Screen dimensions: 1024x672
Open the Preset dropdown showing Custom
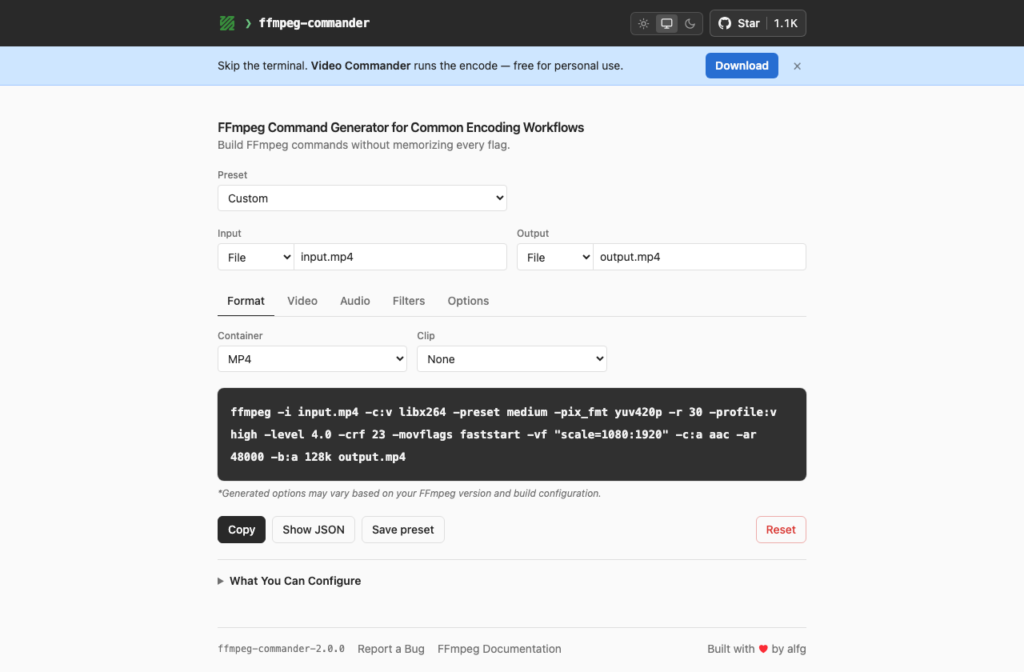362,198
